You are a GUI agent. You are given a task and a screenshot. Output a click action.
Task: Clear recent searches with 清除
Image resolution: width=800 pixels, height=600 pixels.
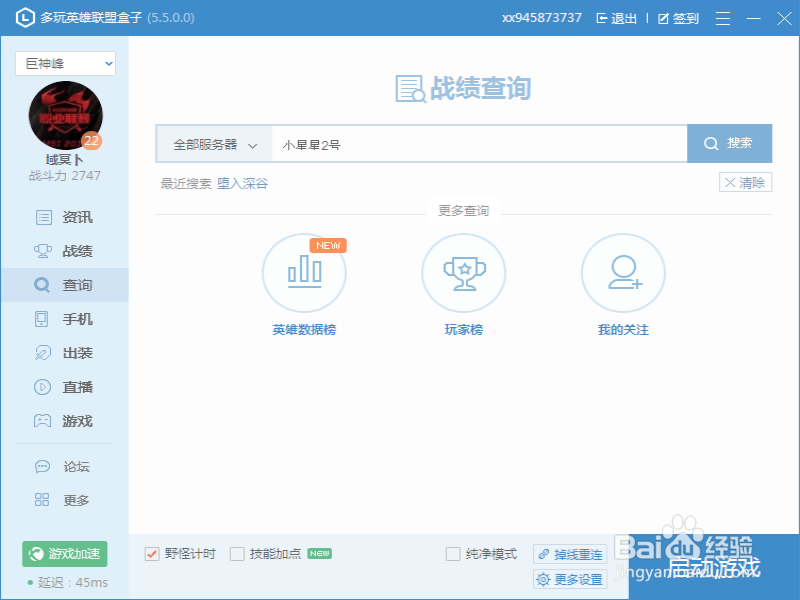[745, 182]
